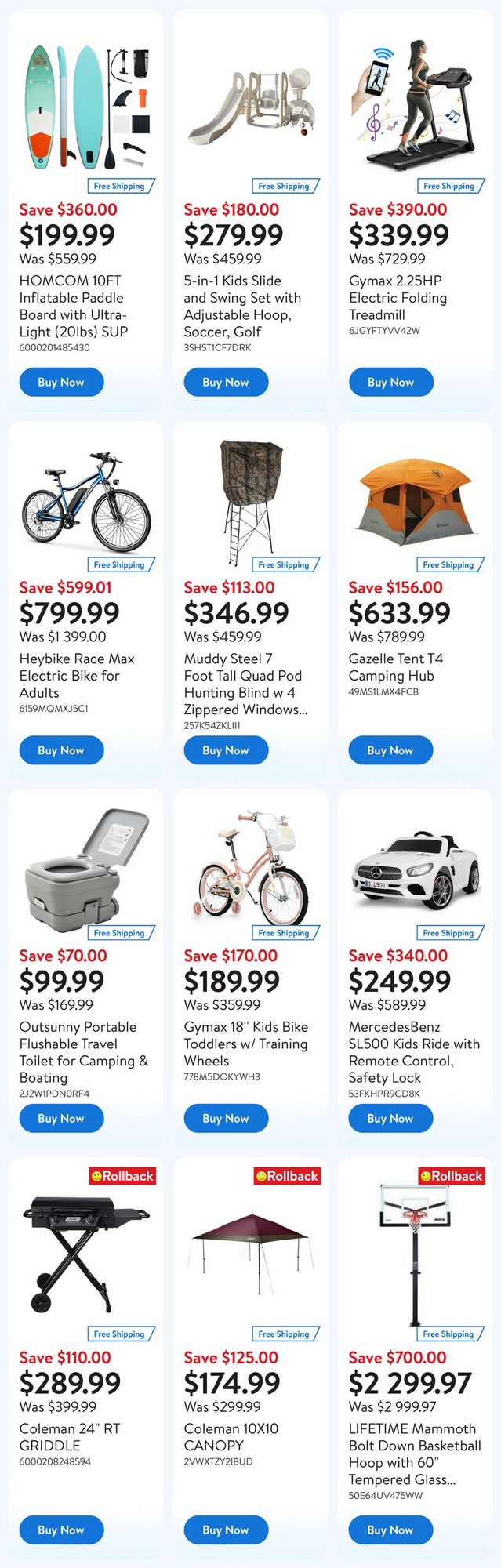
Task: Open the Heybike Race Max title link
Action: 77,676
